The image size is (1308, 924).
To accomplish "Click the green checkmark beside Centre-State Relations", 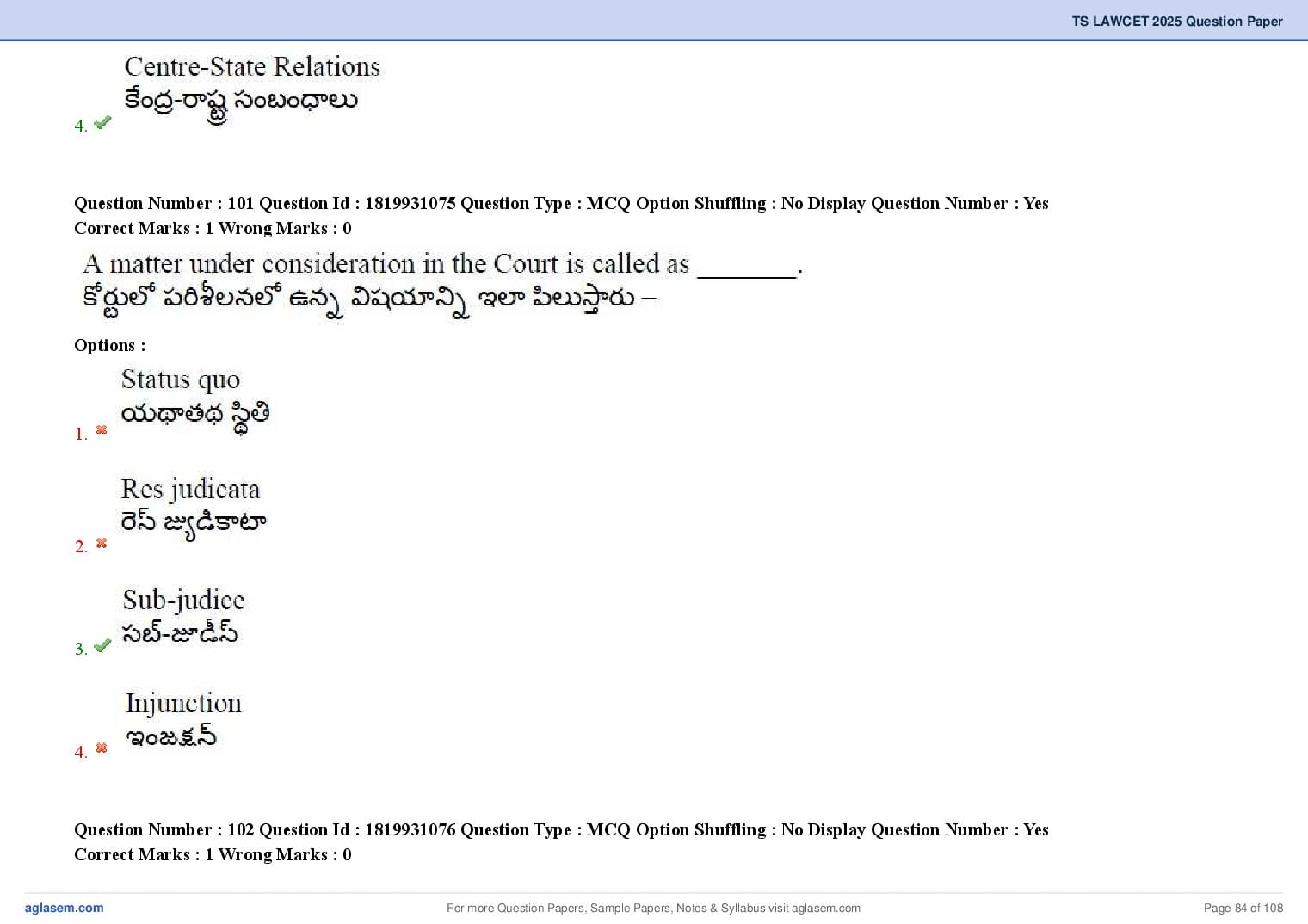I will 102,123.
